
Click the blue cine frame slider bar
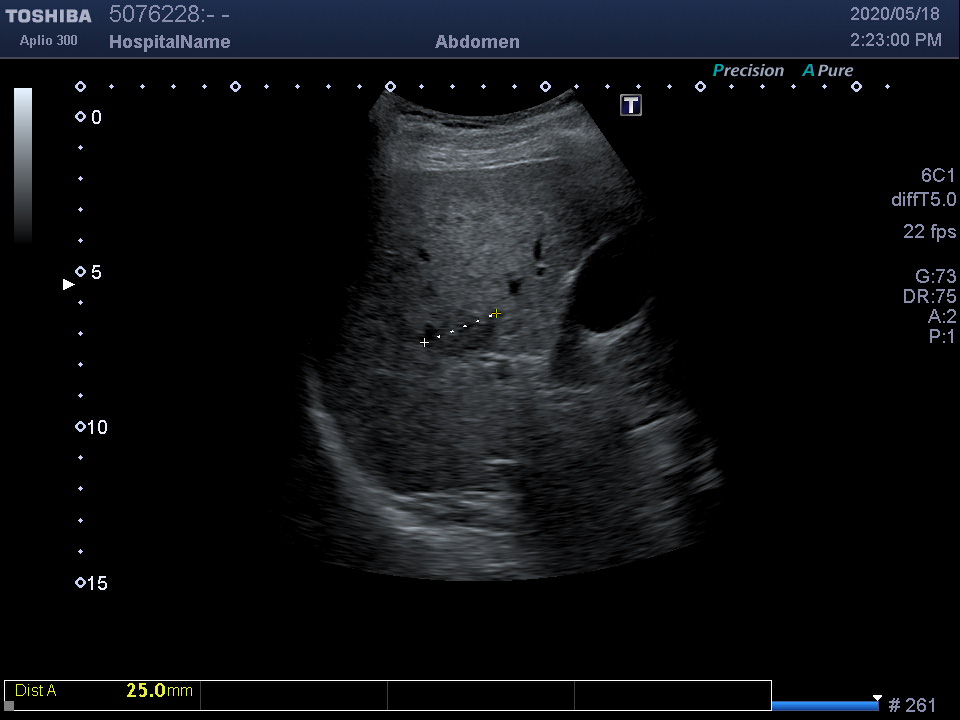tap(824, 705)
